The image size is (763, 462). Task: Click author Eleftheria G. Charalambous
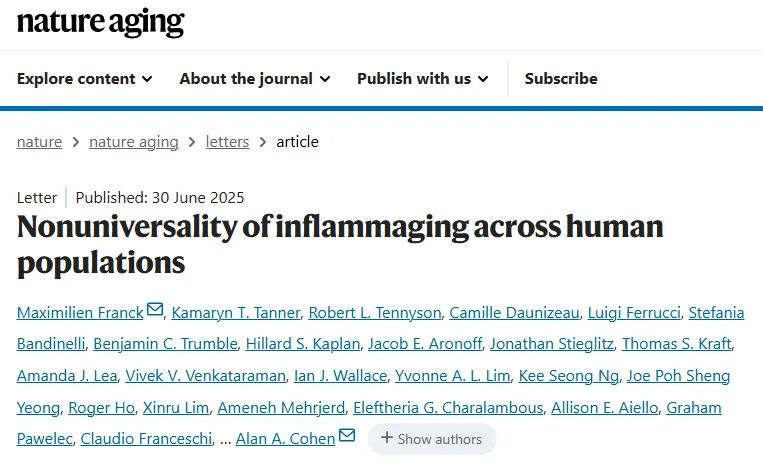[448, 407]
